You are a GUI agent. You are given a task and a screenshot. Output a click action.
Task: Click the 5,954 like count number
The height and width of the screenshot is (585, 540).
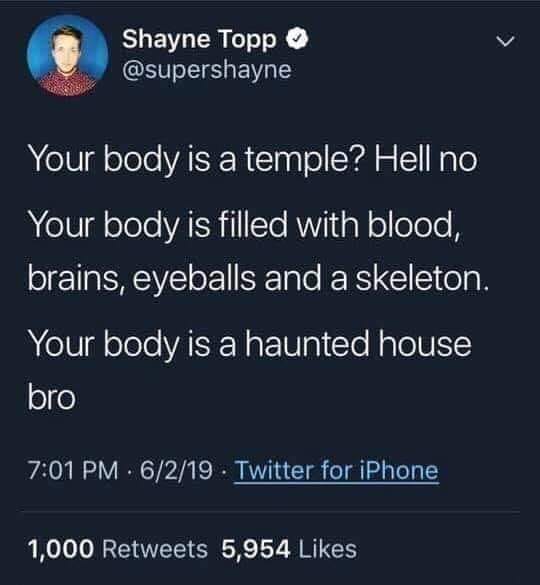pyautogui.click(x=256, y=550)
